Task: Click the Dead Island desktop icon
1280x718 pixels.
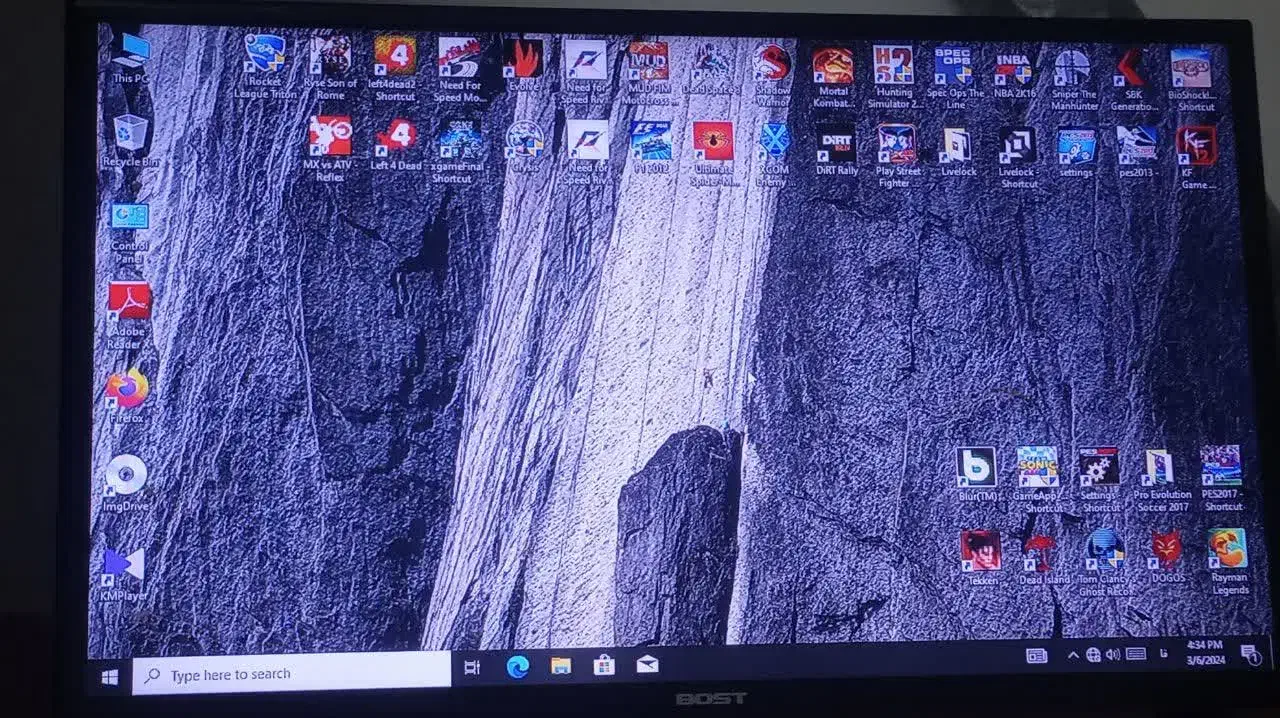Action: click(1041, 551)
